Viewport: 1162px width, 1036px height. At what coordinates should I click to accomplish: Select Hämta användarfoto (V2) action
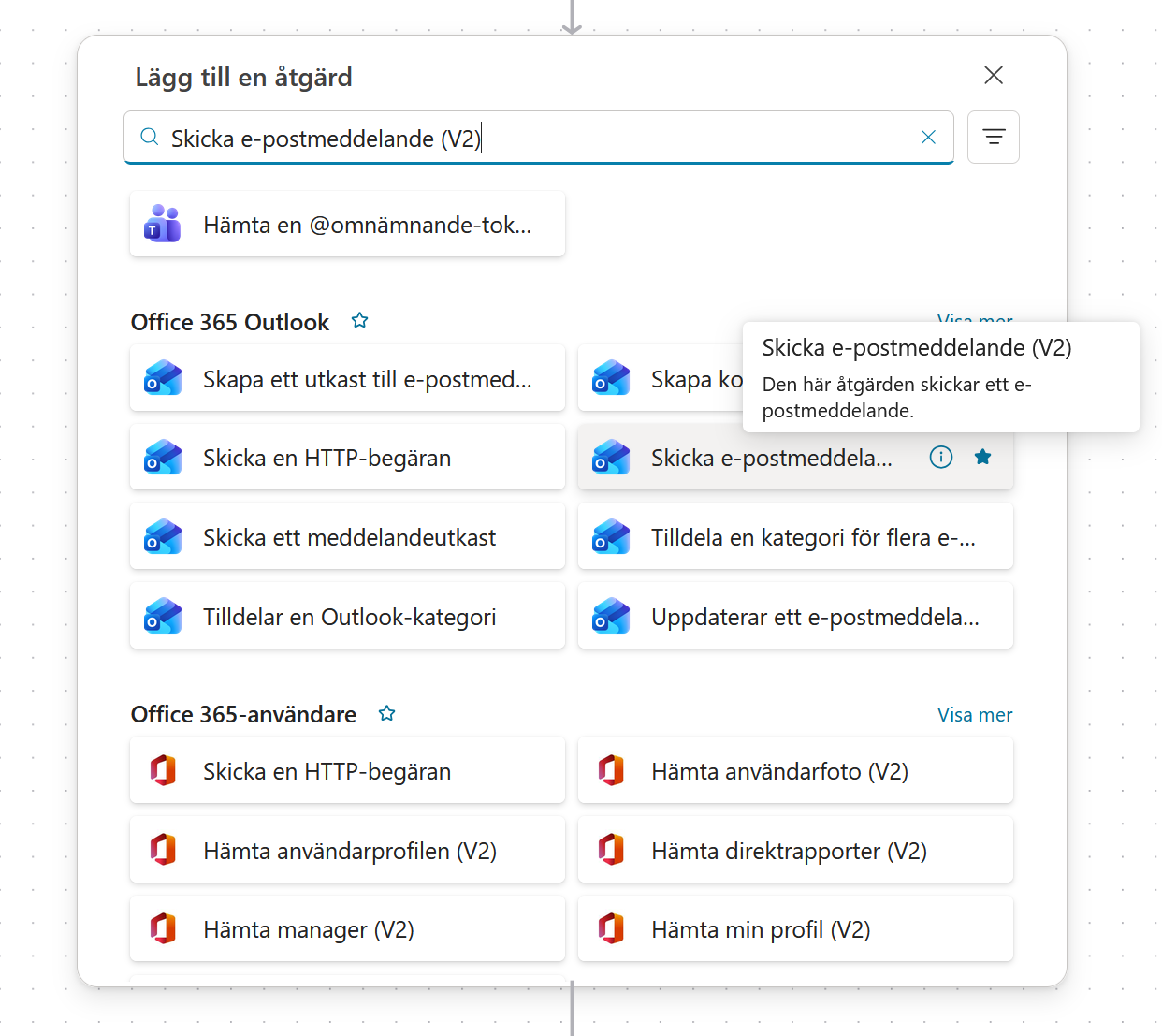pos(795,771)
